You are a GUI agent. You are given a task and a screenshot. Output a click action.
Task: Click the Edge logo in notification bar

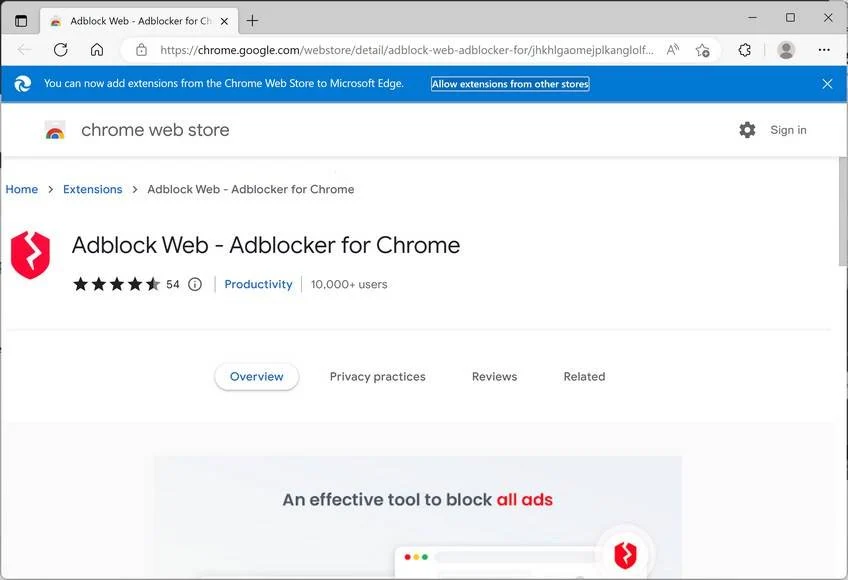point(22,83)
